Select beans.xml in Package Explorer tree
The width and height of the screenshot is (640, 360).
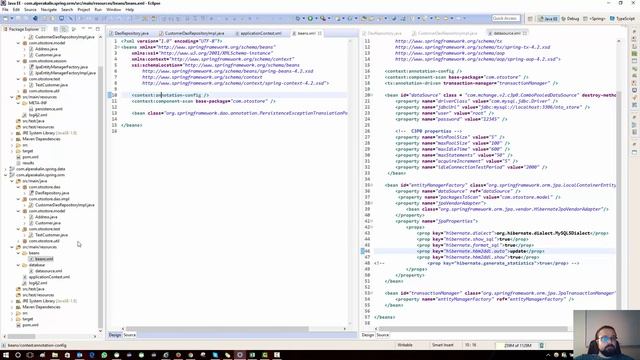pos(44,259)
